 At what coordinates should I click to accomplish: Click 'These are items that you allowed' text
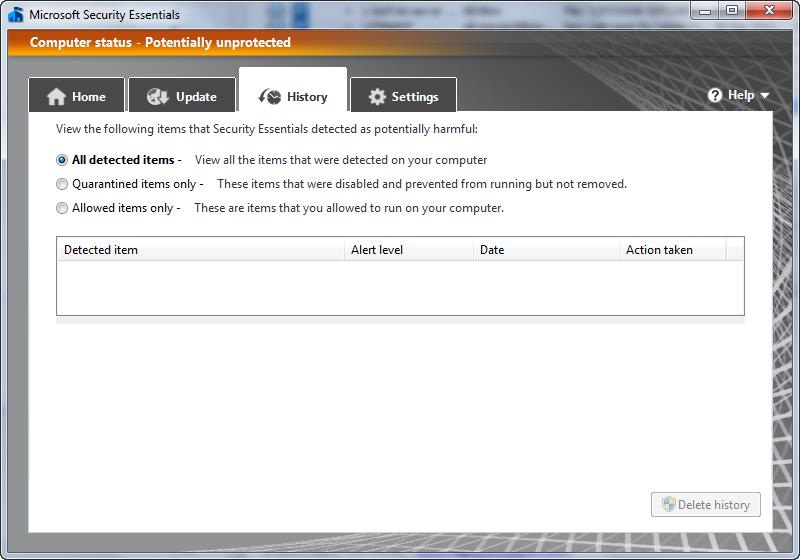click(x=349, y=208)
